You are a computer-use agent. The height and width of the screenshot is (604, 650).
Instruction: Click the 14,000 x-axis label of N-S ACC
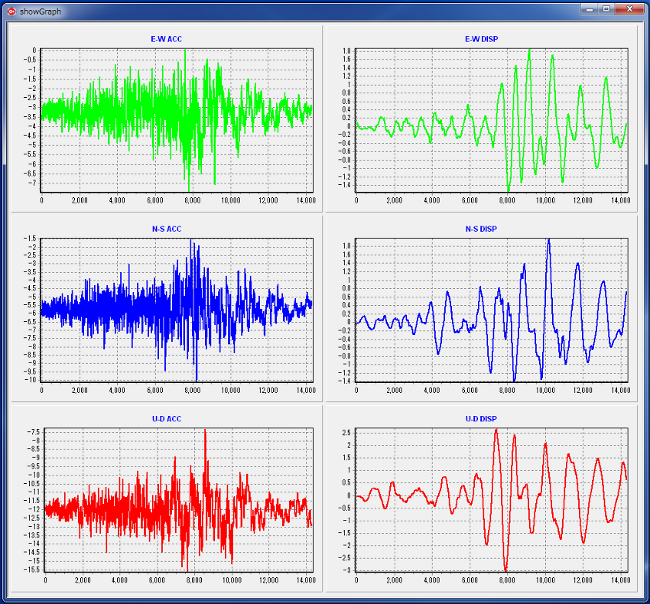(306, 390)
